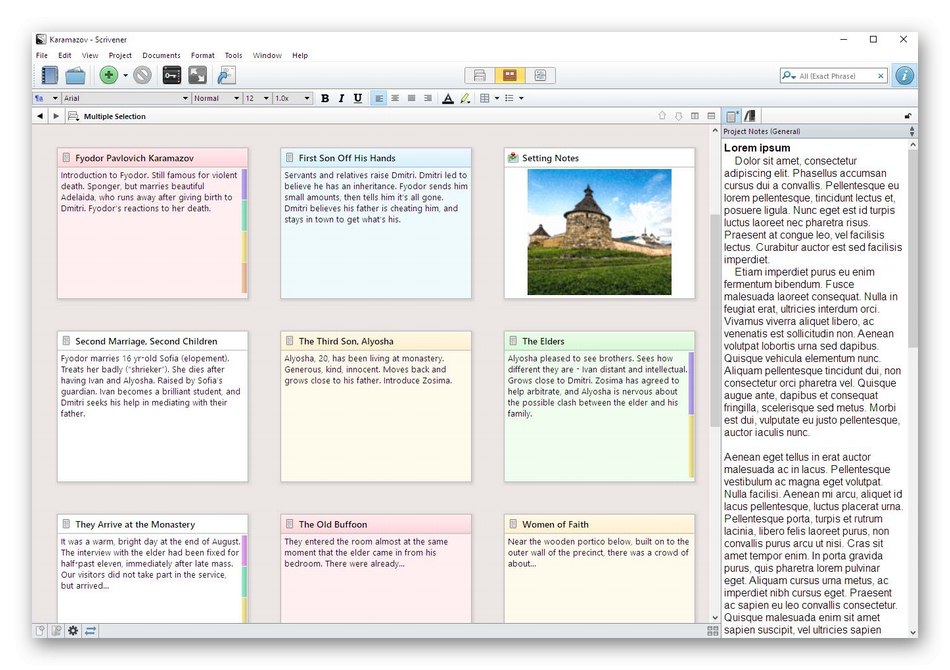This screenshot has height=670, width=950.
Task: Open the table options dropdown arrow
Action: coord(497,98)
